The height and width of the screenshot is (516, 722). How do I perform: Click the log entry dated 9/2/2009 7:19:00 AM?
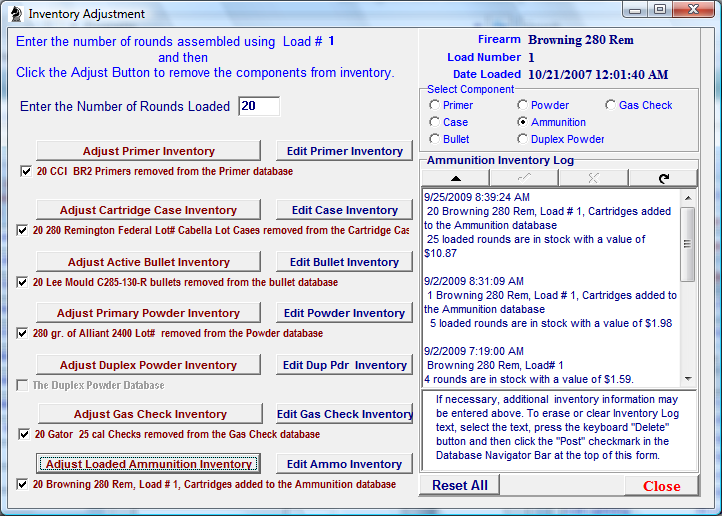click(x=474, y=351)
